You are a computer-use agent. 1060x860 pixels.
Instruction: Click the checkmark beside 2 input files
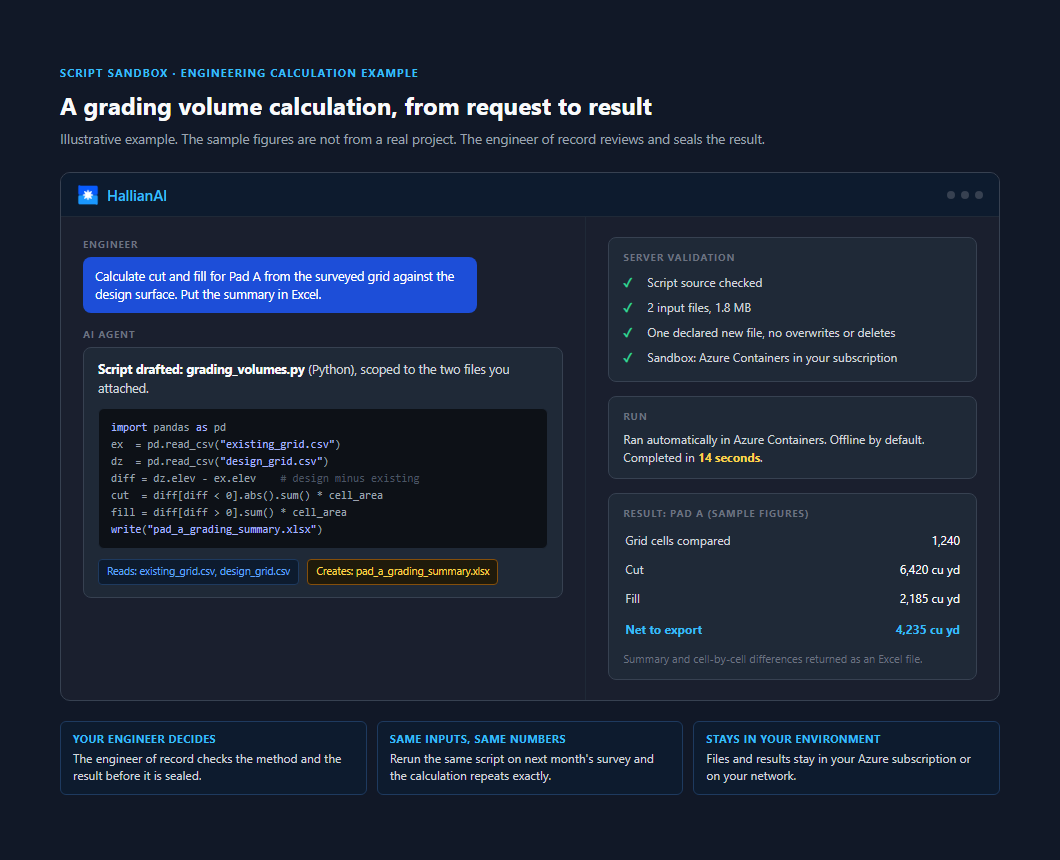(628, 308)
